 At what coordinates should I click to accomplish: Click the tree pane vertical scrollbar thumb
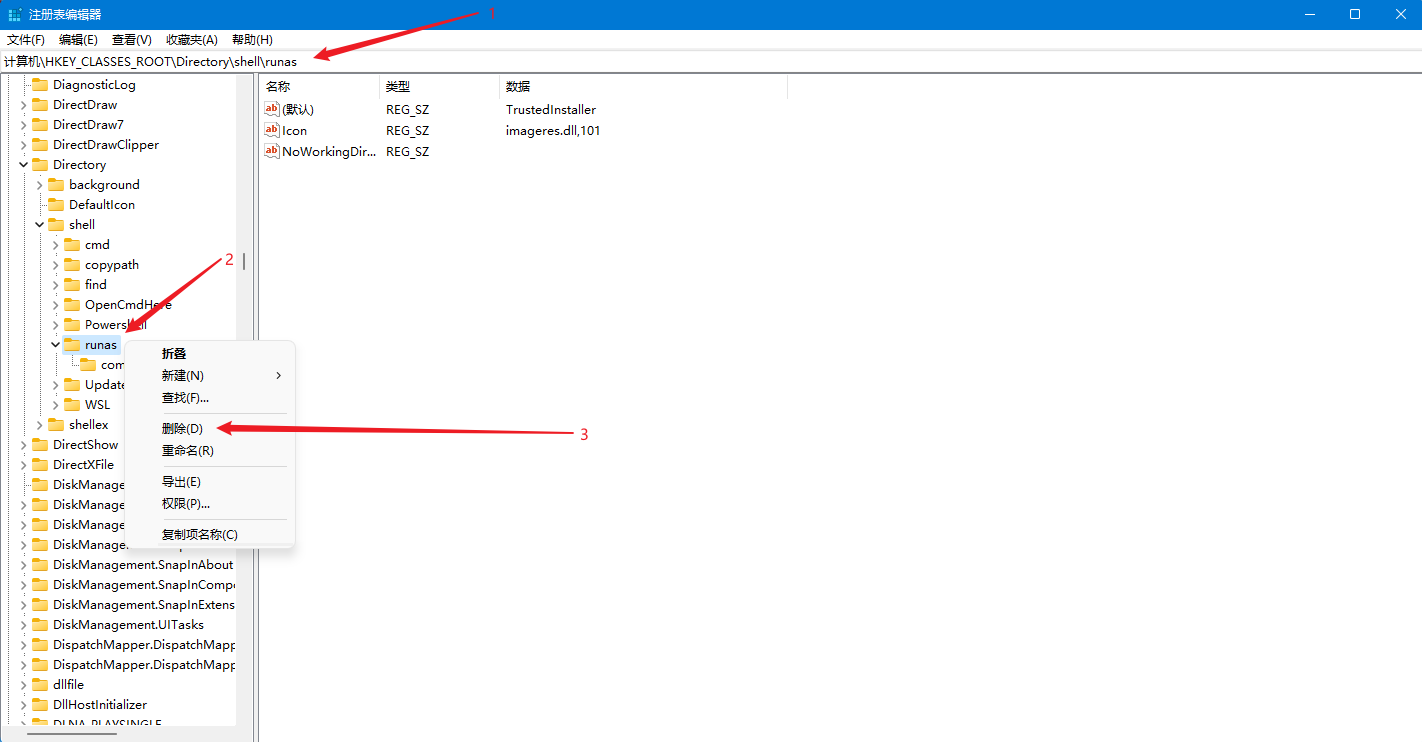(244, 262)
